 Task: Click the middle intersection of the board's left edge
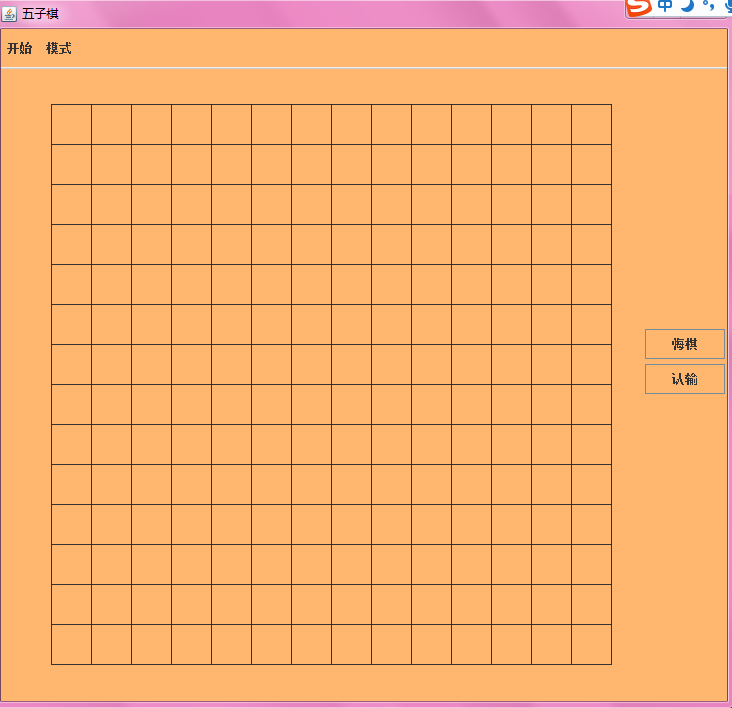click(x=51, y=384)
